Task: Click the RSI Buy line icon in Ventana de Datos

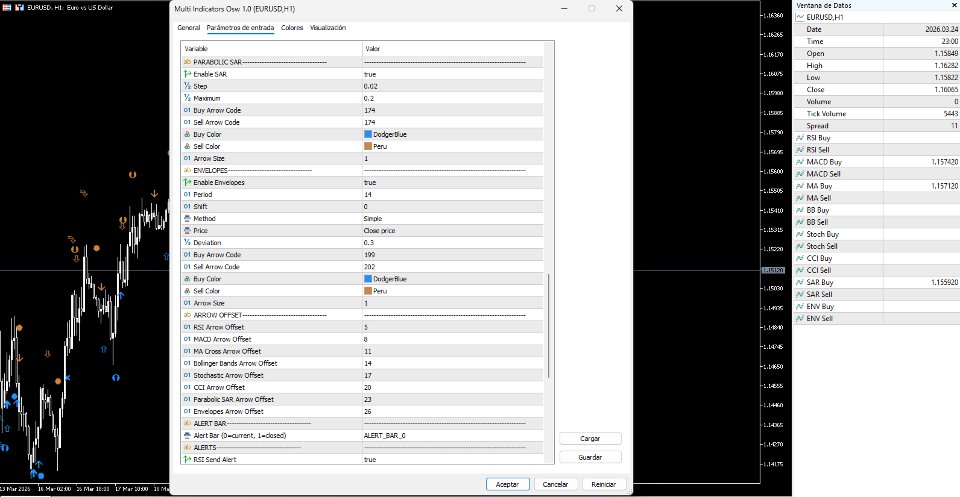Action: click(x=800, y=138)
